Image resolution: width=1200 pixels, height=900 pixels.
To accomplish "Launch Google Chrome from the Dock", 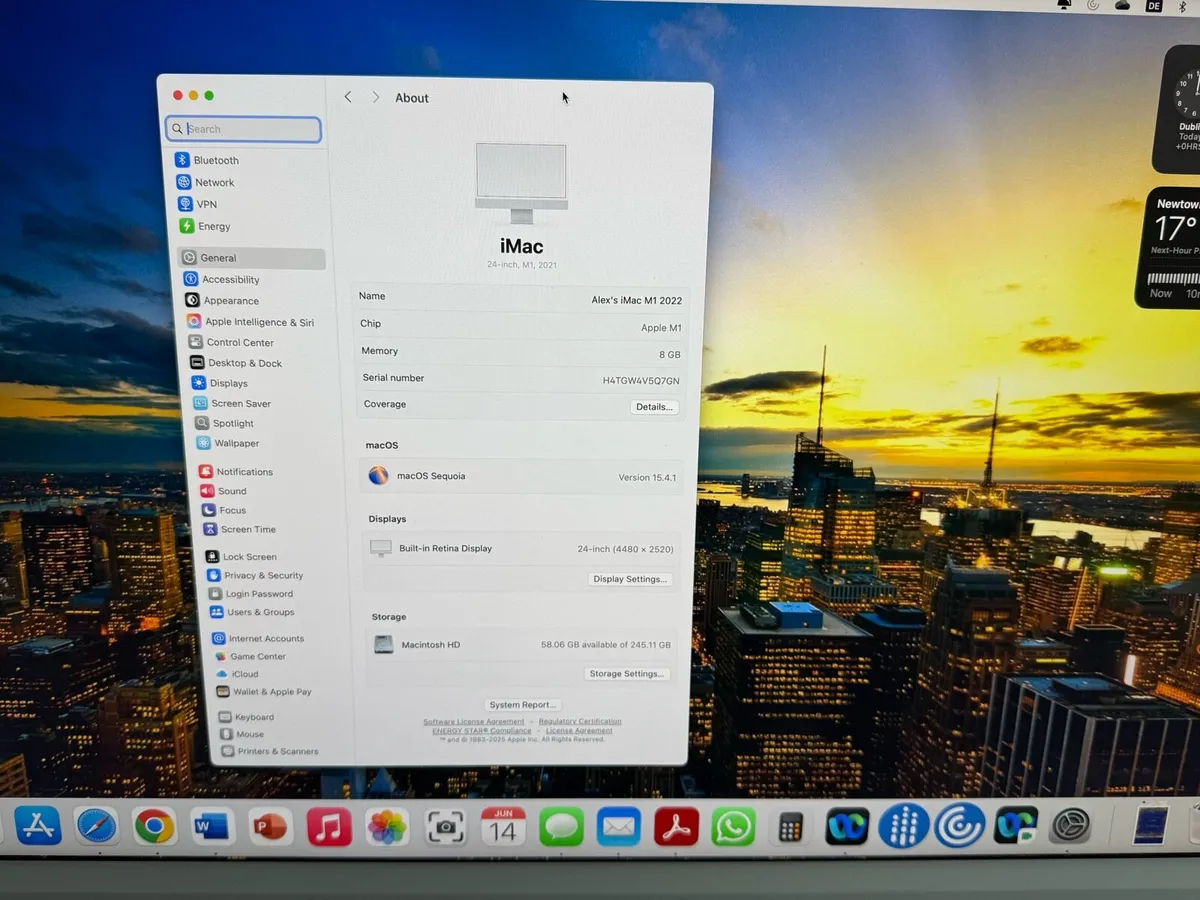I will (x=154, y=827).
